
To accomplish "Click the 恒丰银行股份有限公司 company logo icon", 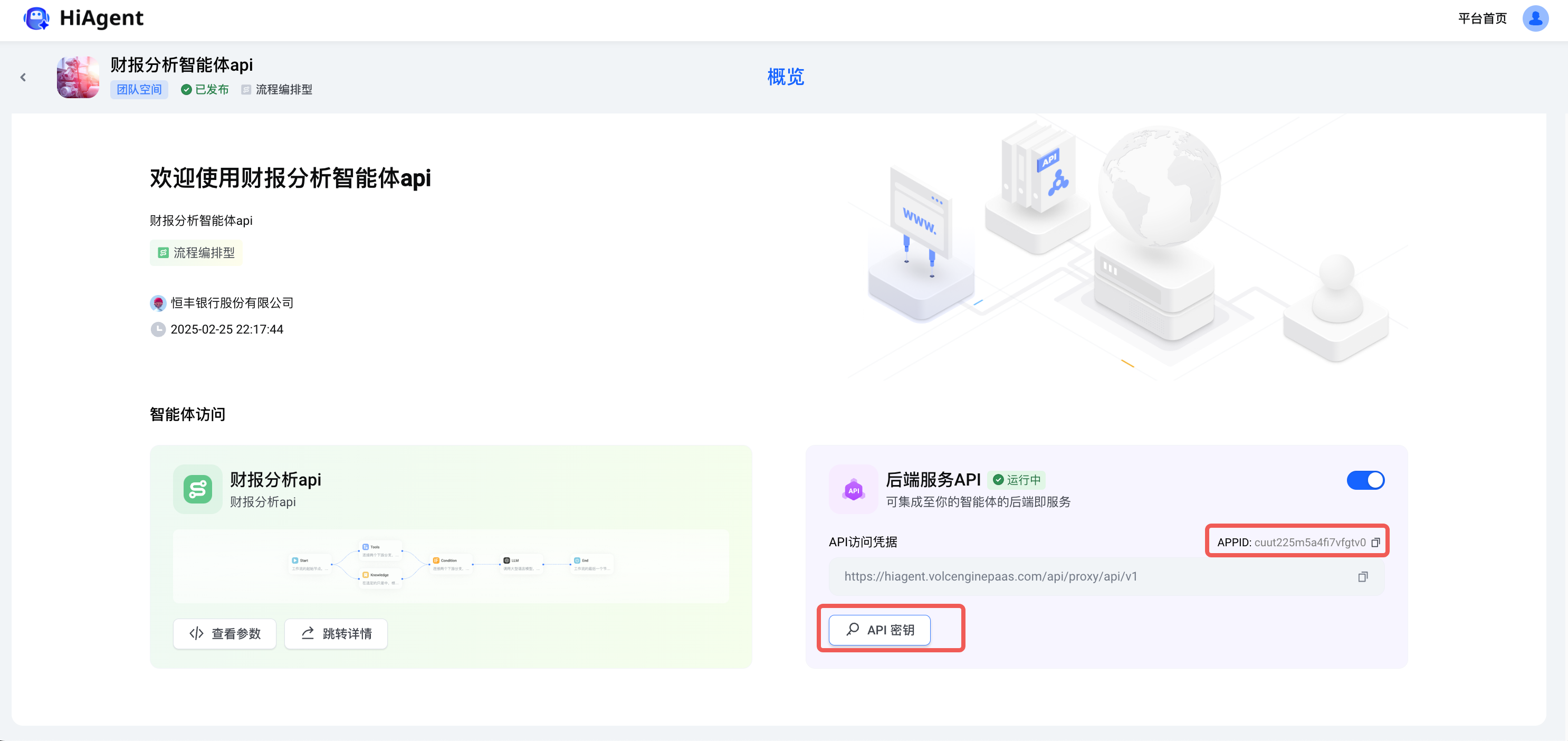I will (158, 302).
